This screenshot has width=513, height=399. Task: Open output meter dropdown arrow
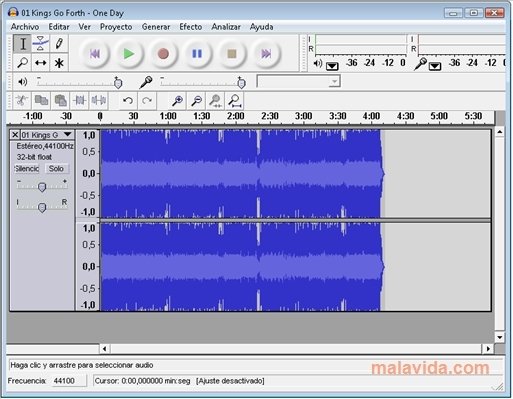[x=332, y=66]
